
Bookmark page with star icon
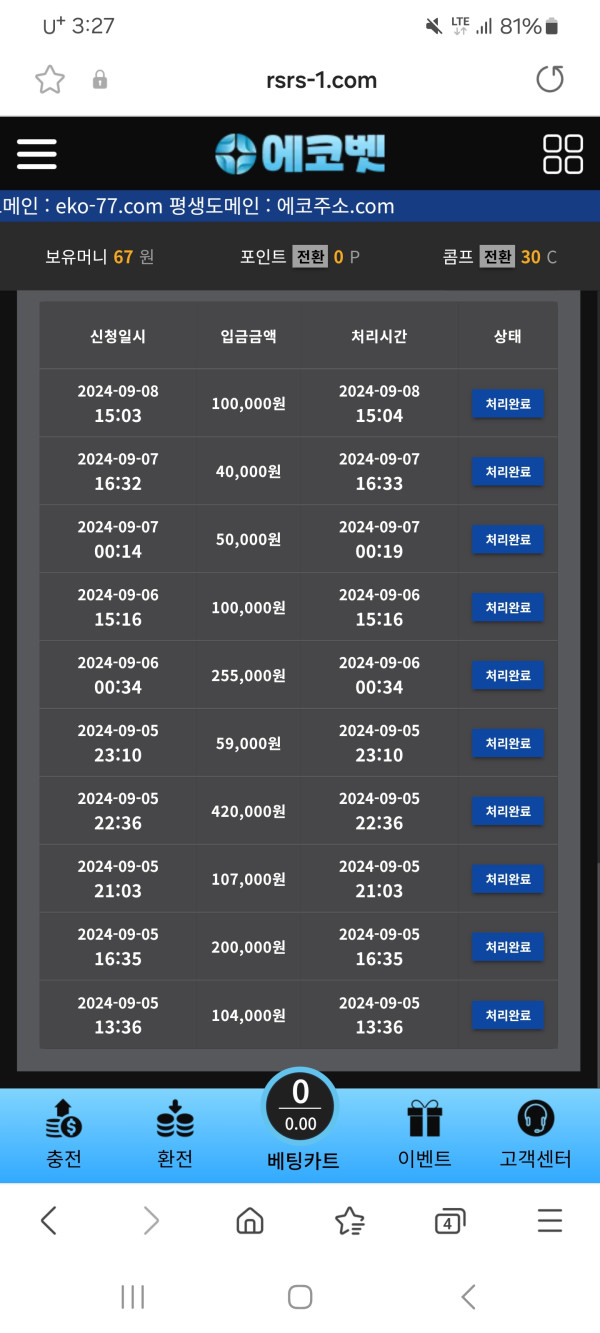(50, 80)
